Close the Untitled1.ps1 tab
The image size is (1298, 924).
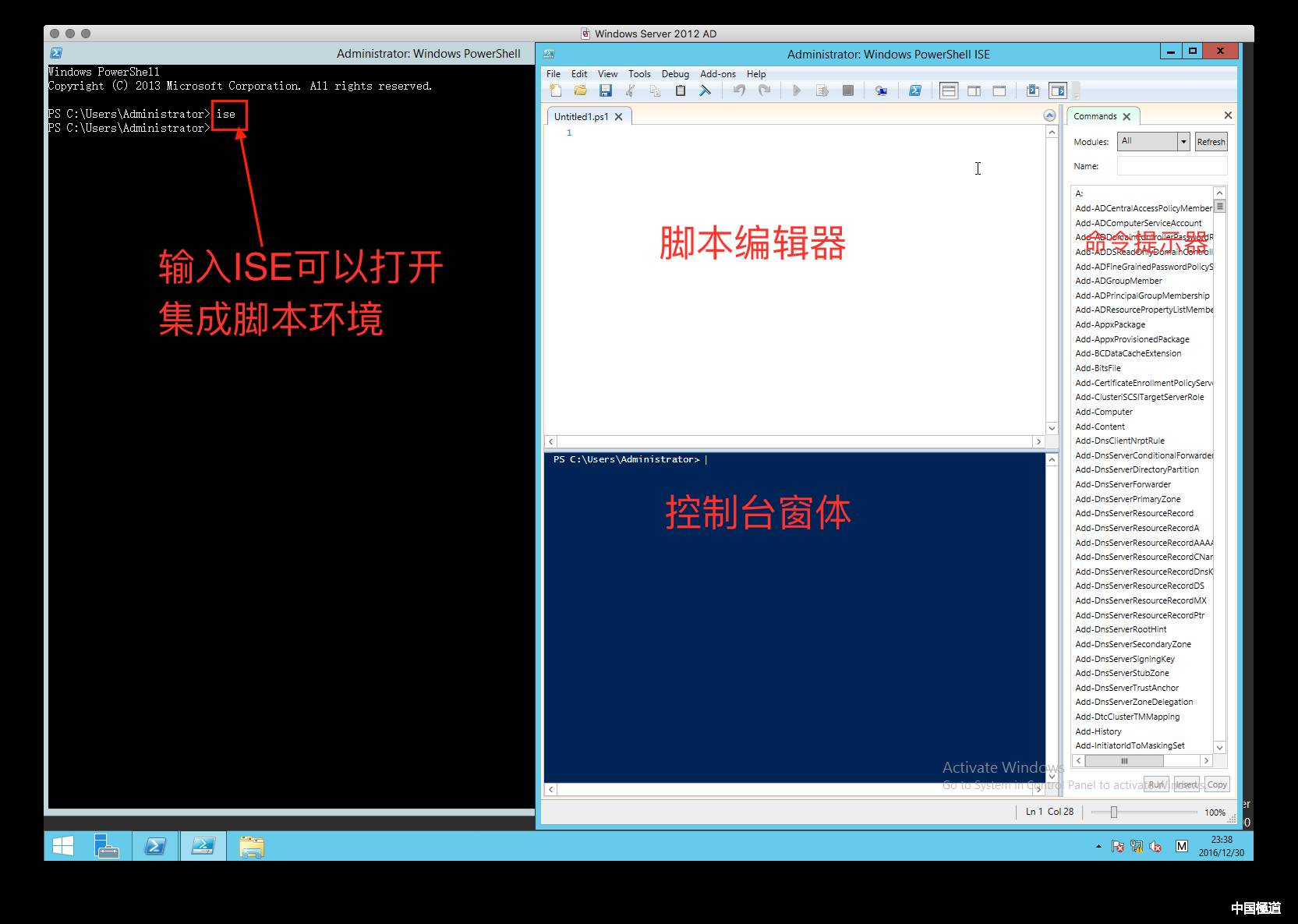pyautogui.click(x=618, y=116)
